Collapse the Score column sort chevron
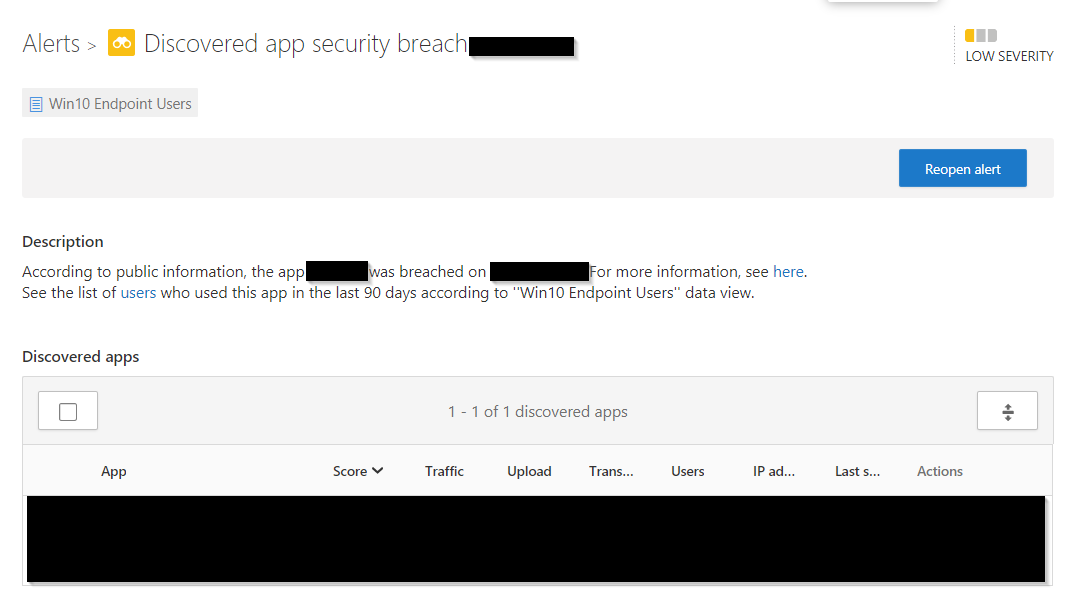 tap(376, 471)
